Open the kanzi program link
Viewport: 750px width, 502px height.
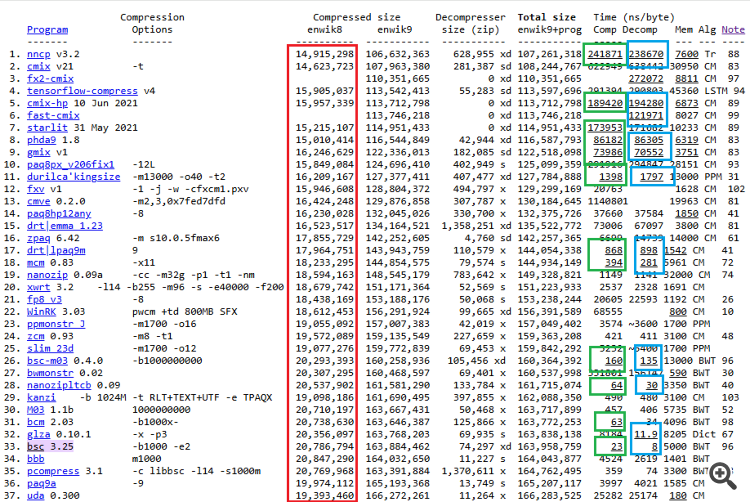tap(41, 398)
